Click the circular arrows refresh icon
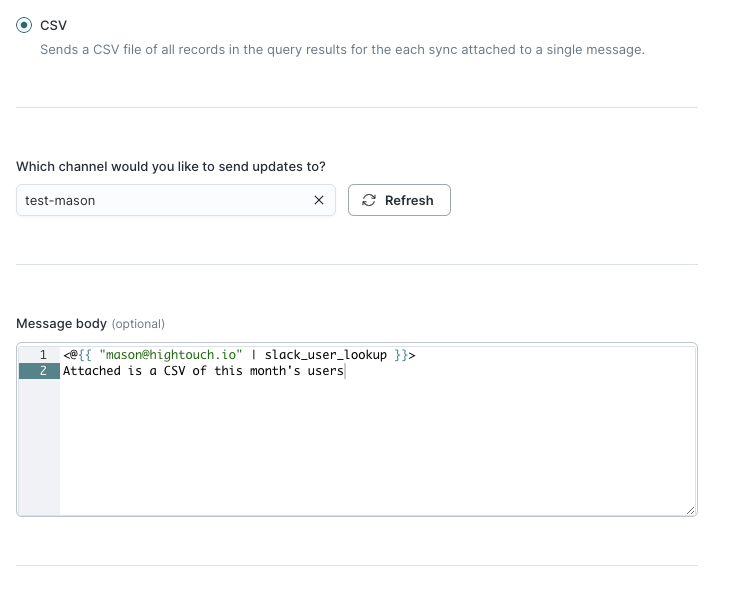This screenshot has width=734, height=592. pos(369,200)
